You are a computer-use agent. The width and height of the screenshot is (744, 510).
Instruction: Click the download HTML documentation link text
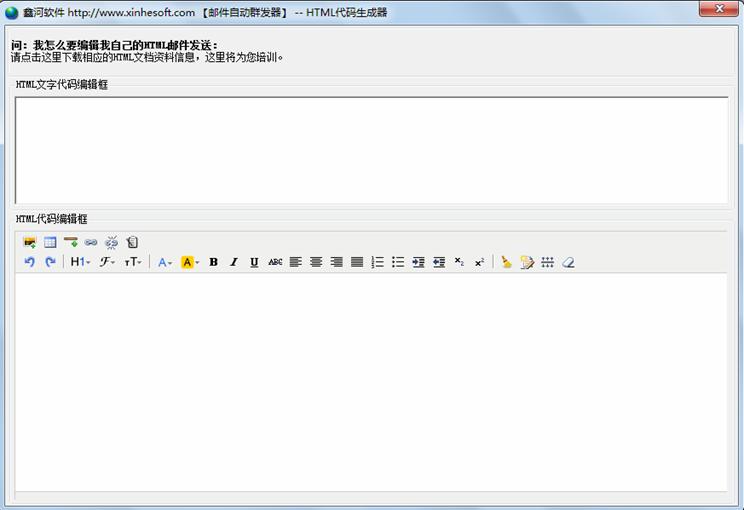(x=147, y=57)
